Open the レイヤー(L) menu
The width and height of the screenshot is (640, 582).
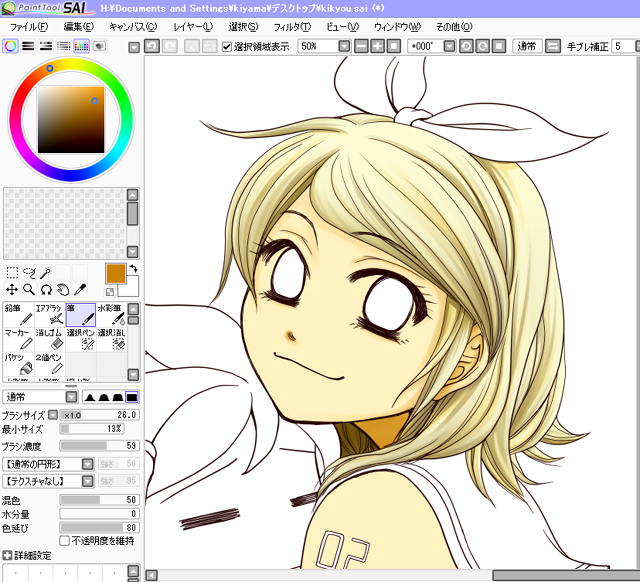pos(193,27)
